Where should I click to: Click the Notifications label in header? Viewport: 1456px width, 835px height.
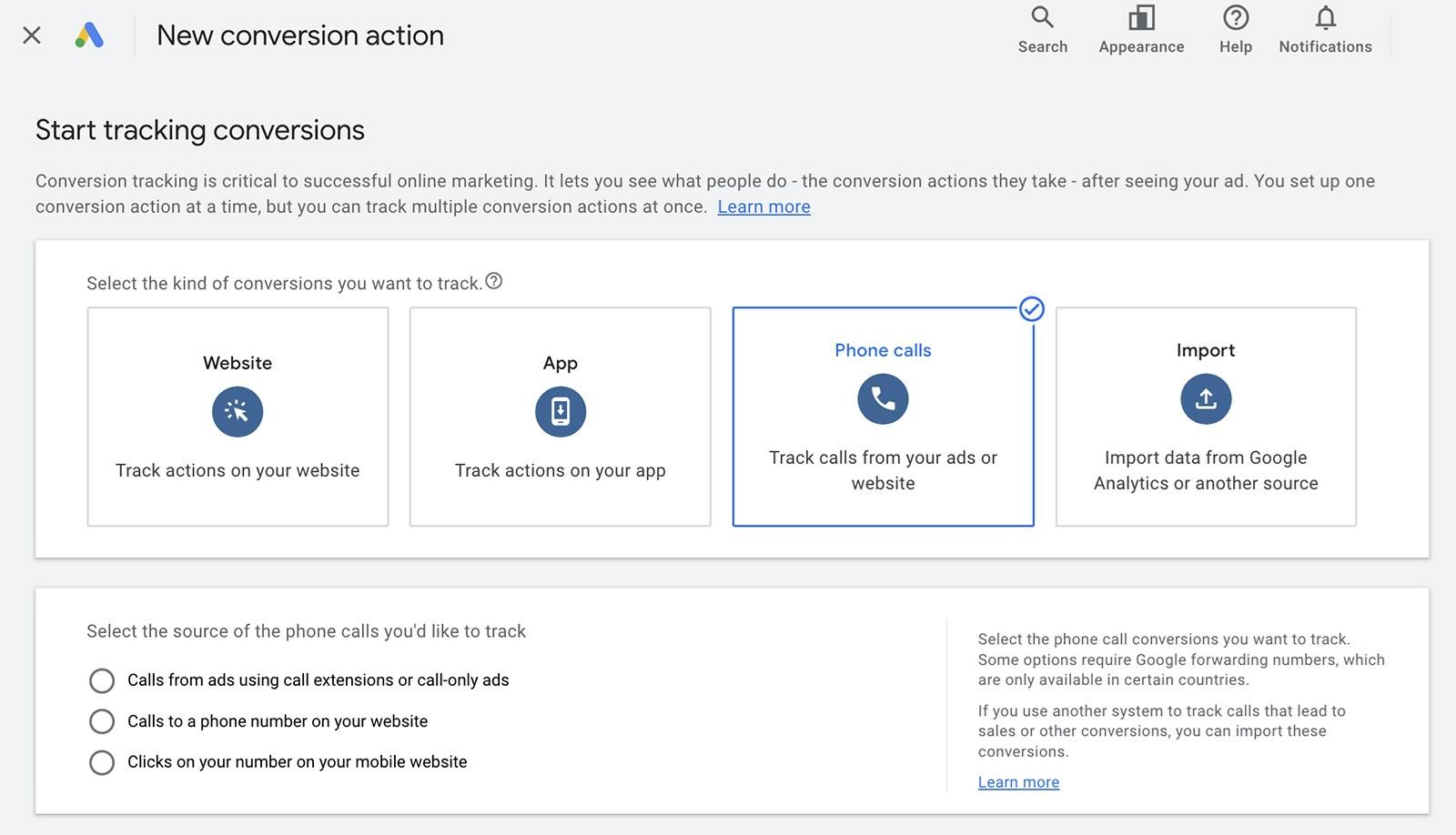[1325, 46]
